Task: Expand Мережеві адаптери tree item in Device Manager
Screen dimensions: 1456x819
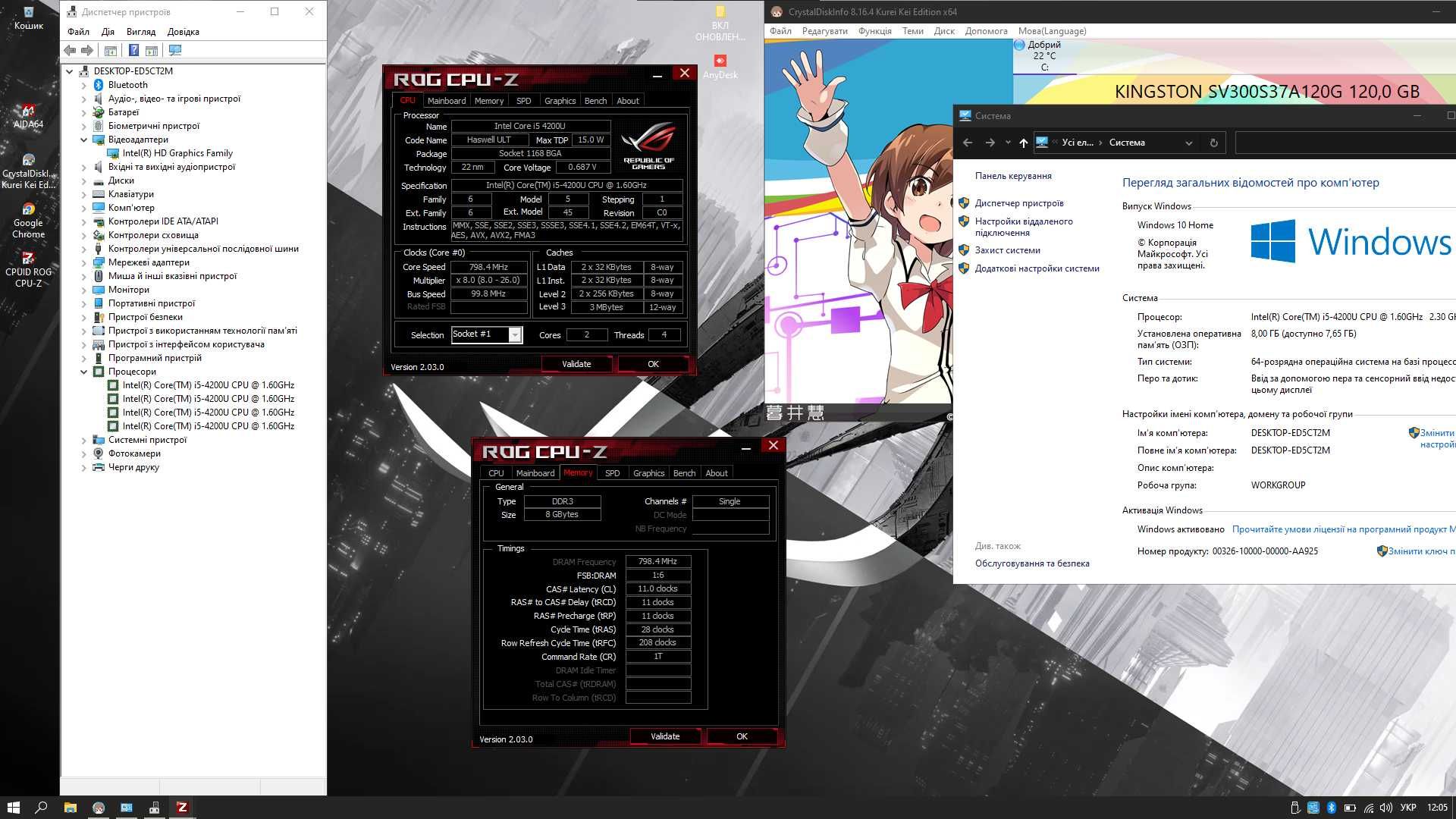Action: click(x=85, y=262)
